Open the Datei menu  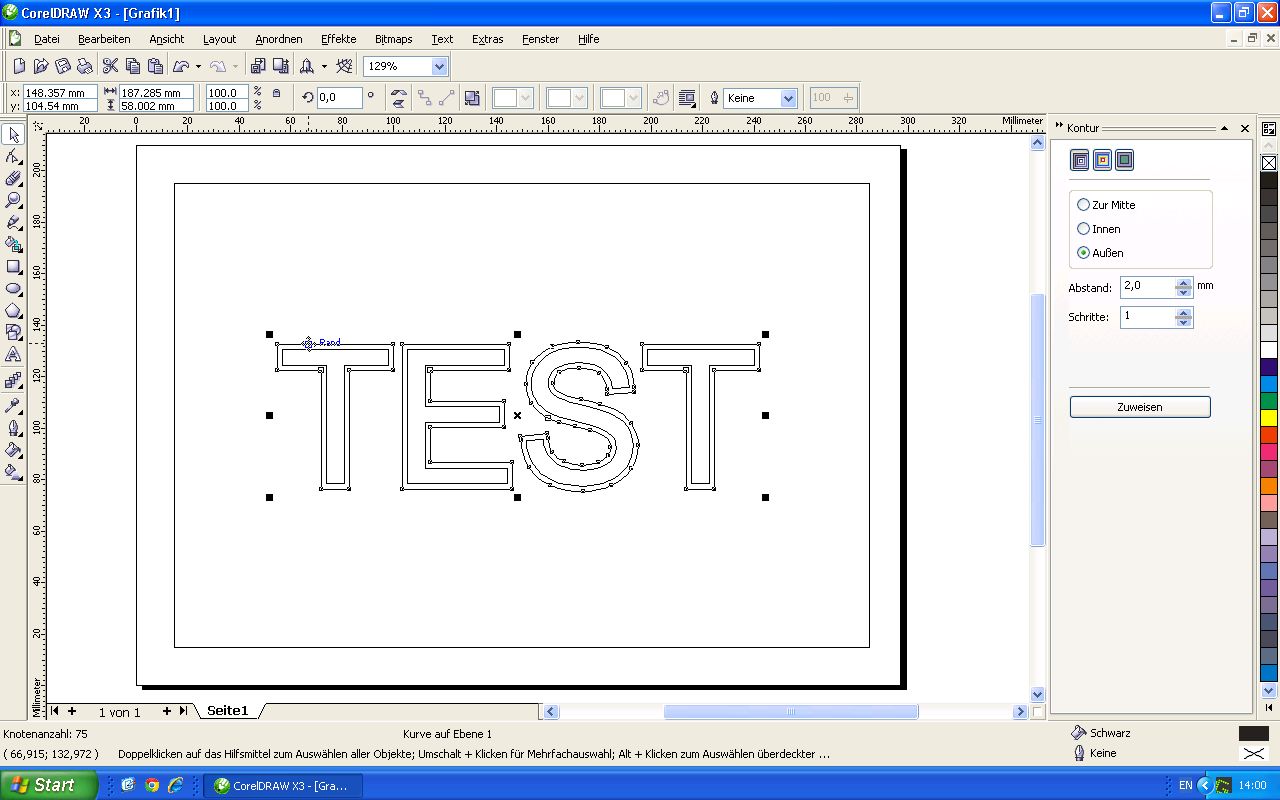click(47, 39)
